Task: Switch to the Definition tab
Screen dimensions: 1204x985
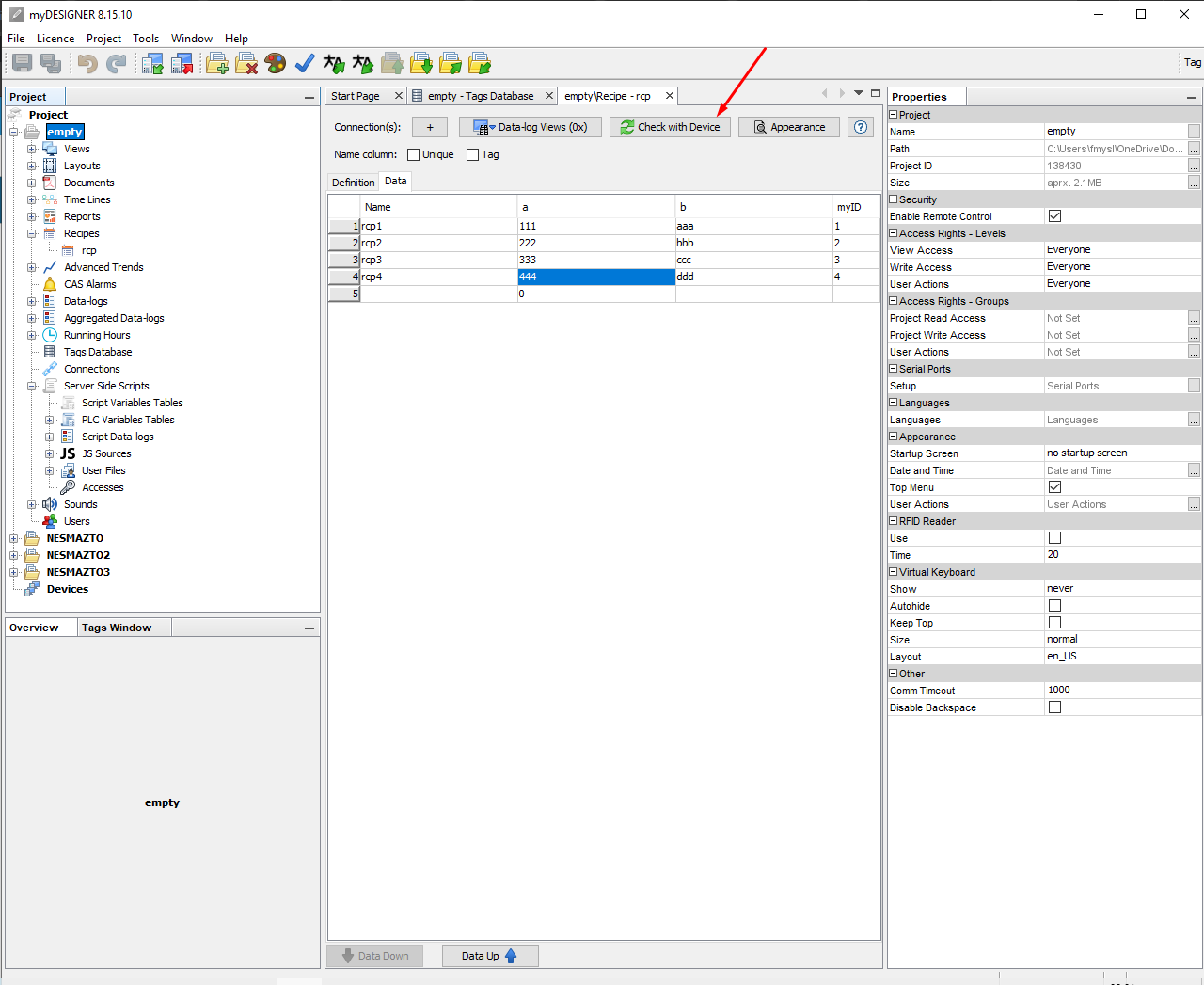Action: coord(354,183)
